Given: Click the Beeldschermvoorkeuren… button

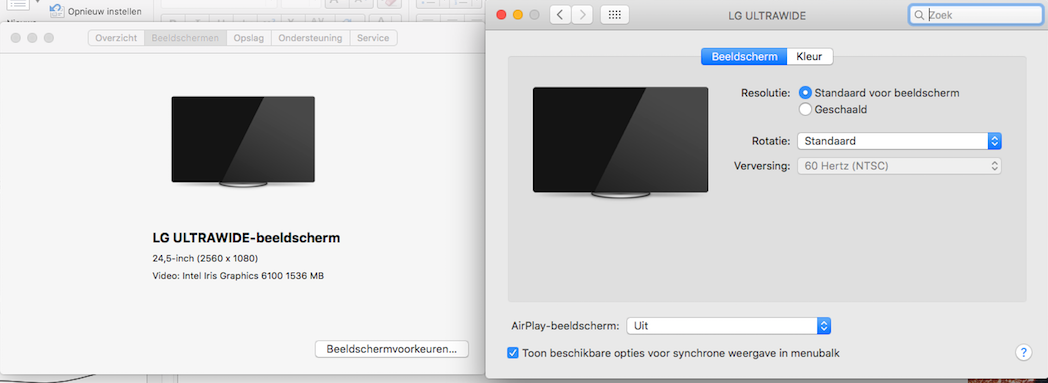Looking at the screenshot, I should click(392, 349).
